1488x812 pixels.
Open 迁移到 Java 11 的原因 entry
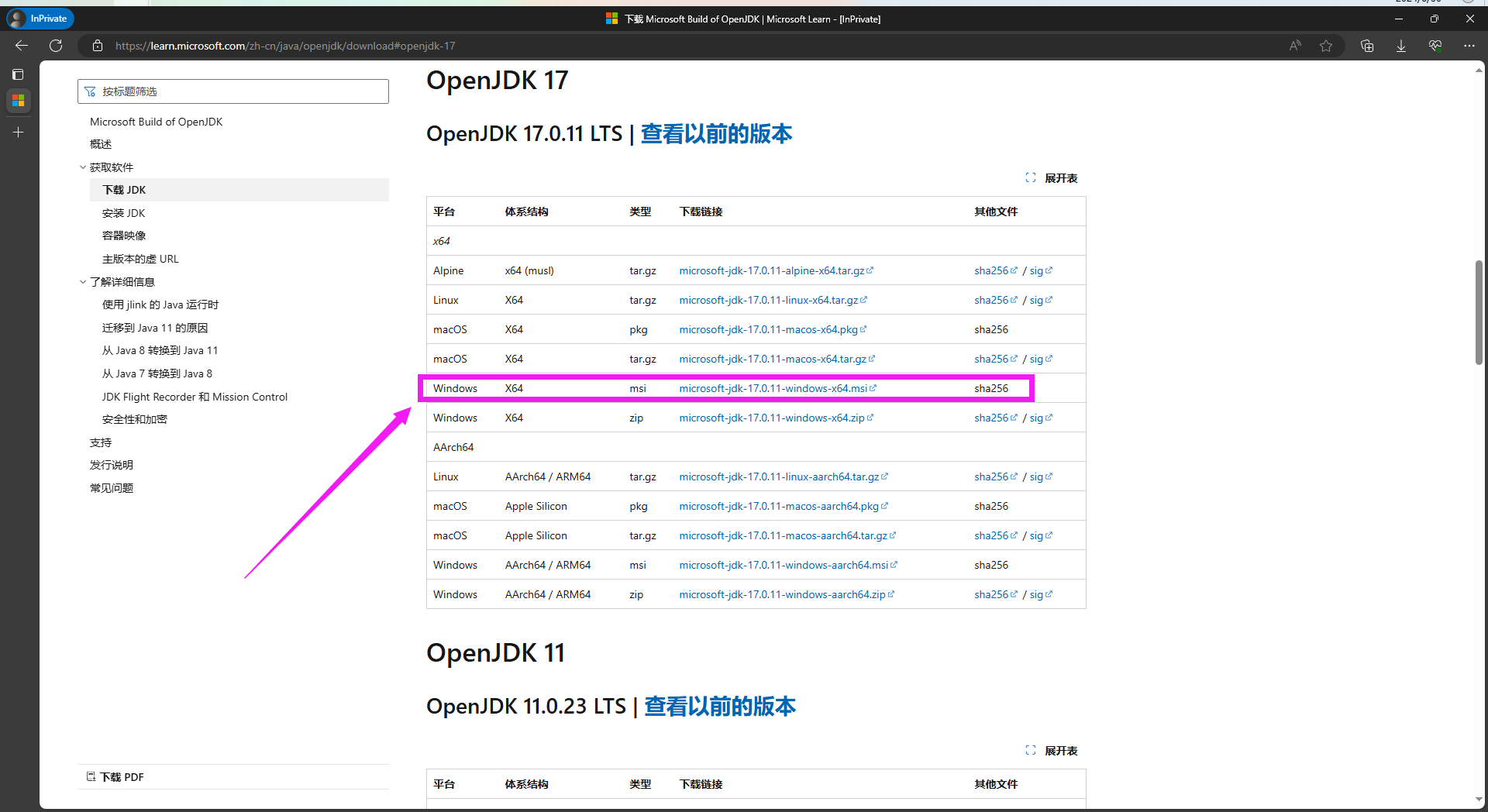(x=155, y=328)
